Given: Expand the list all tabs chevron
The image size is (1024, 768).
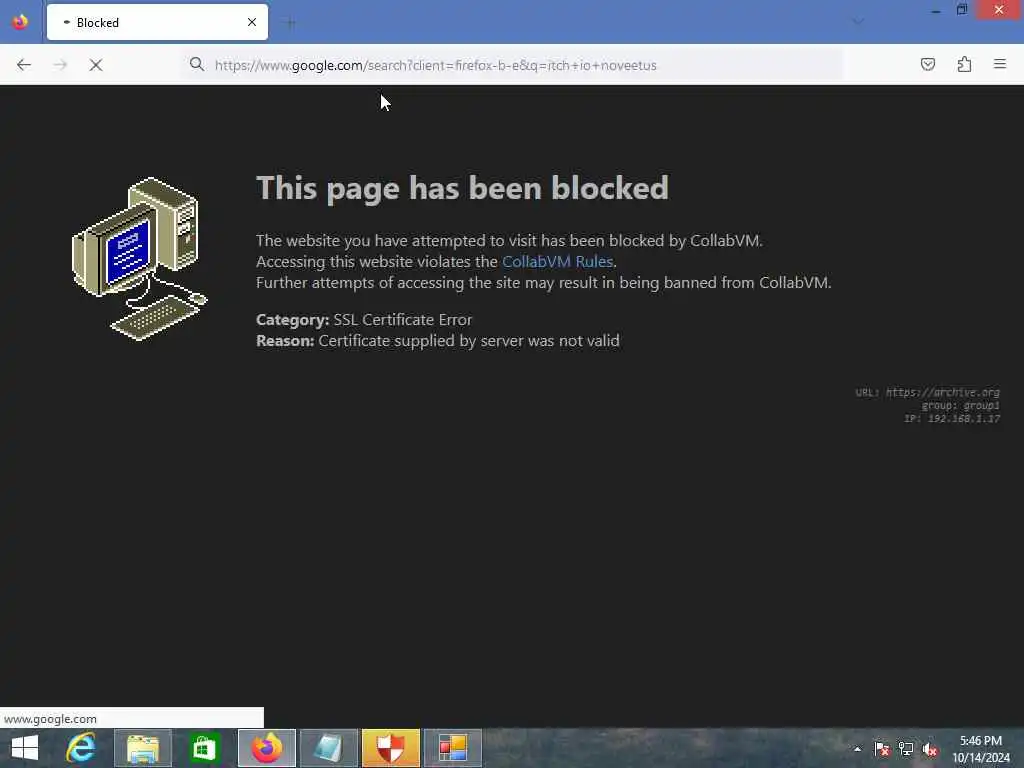Looking at the screenshot, I should coord(858,22).
